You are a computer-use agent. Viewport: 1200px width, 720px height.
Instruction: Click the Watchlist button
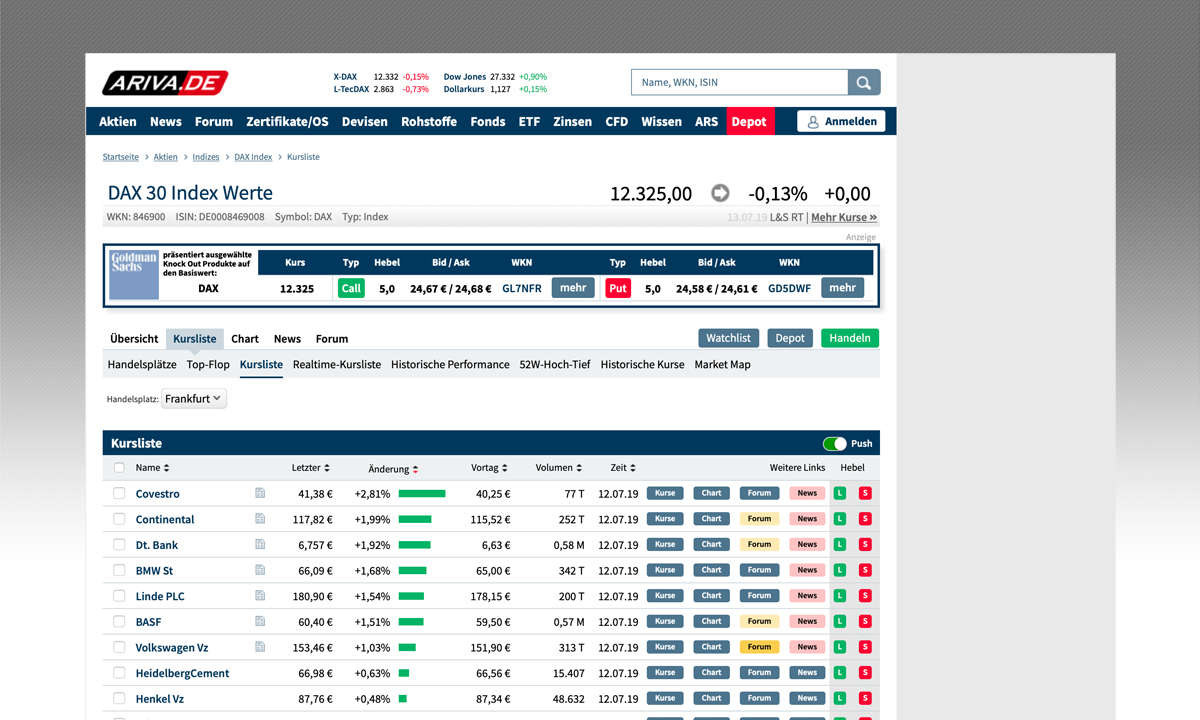click(x=729, y=338)
